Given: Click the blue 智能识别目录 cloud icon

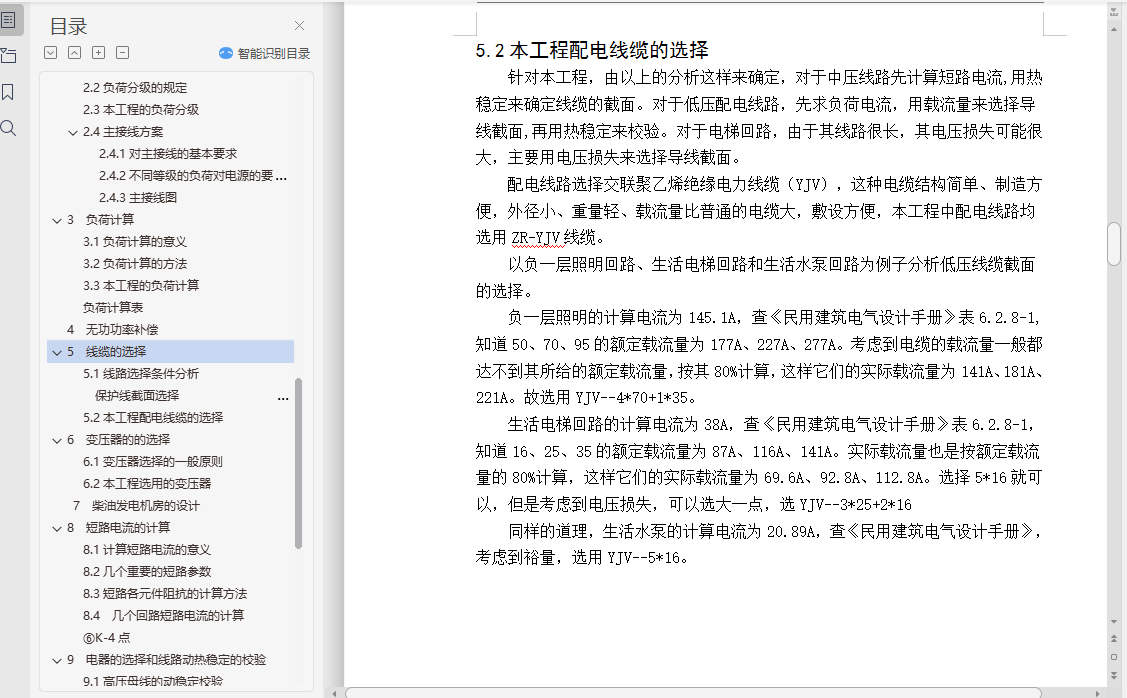Looking at the screenshot, I should point(226,53).
